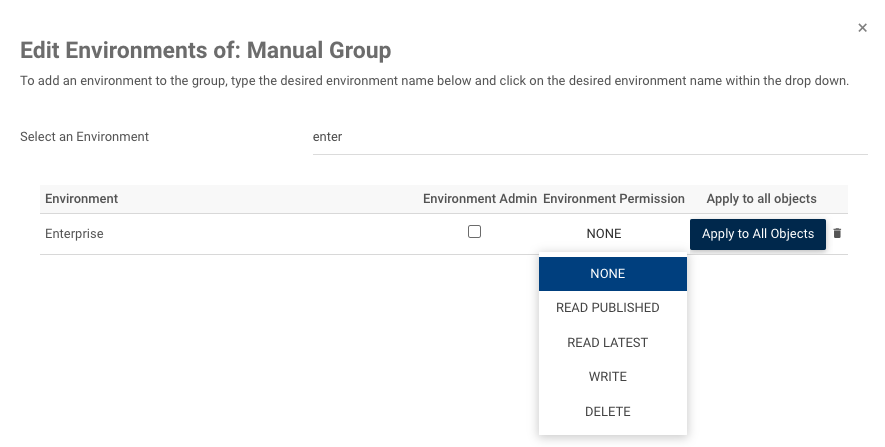885x447 pixels.
Task: Click the environment search field containing 'enter'
Action: coord(590,137)
